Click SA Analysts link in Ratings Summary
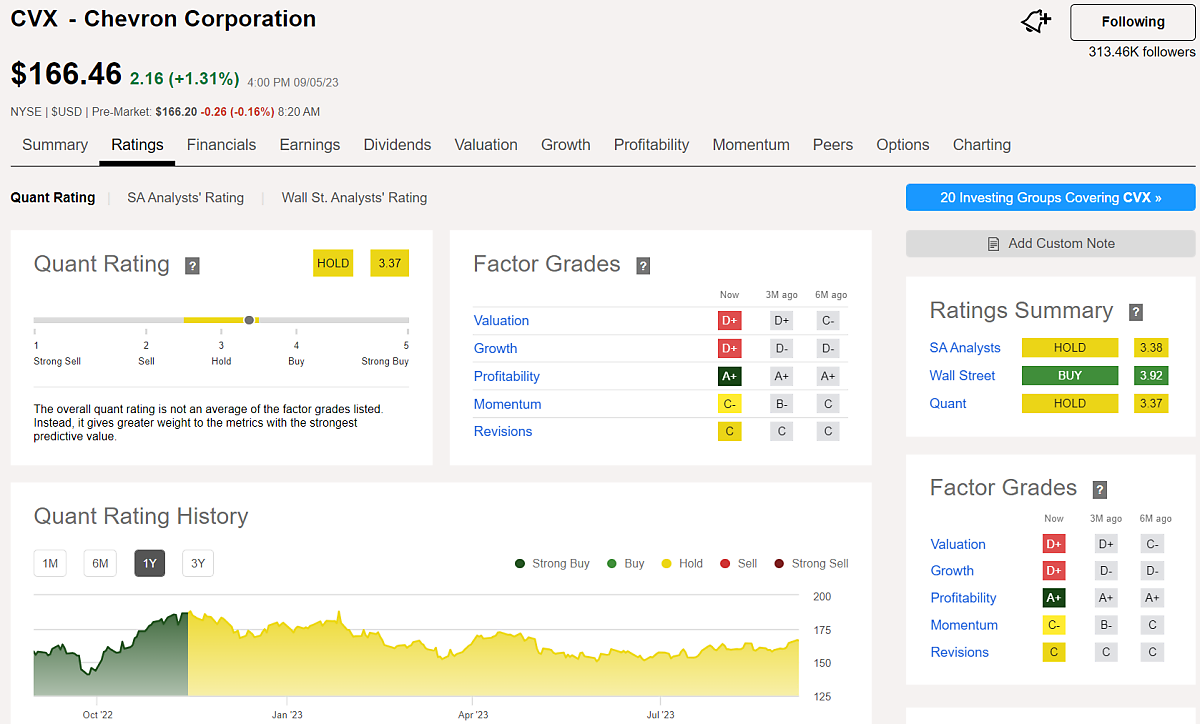 pos(965,348)
